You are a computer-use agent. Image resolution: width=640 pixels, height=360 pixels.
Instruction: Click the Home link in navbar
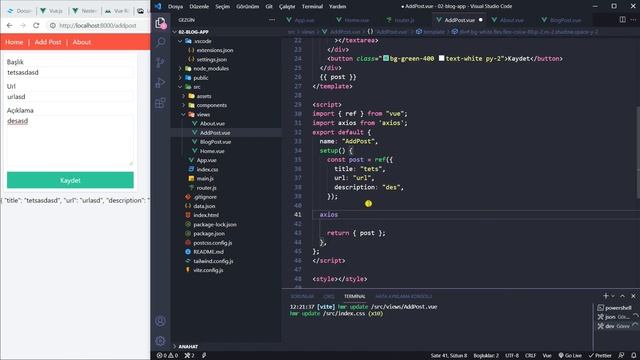[x=14, y=42]
